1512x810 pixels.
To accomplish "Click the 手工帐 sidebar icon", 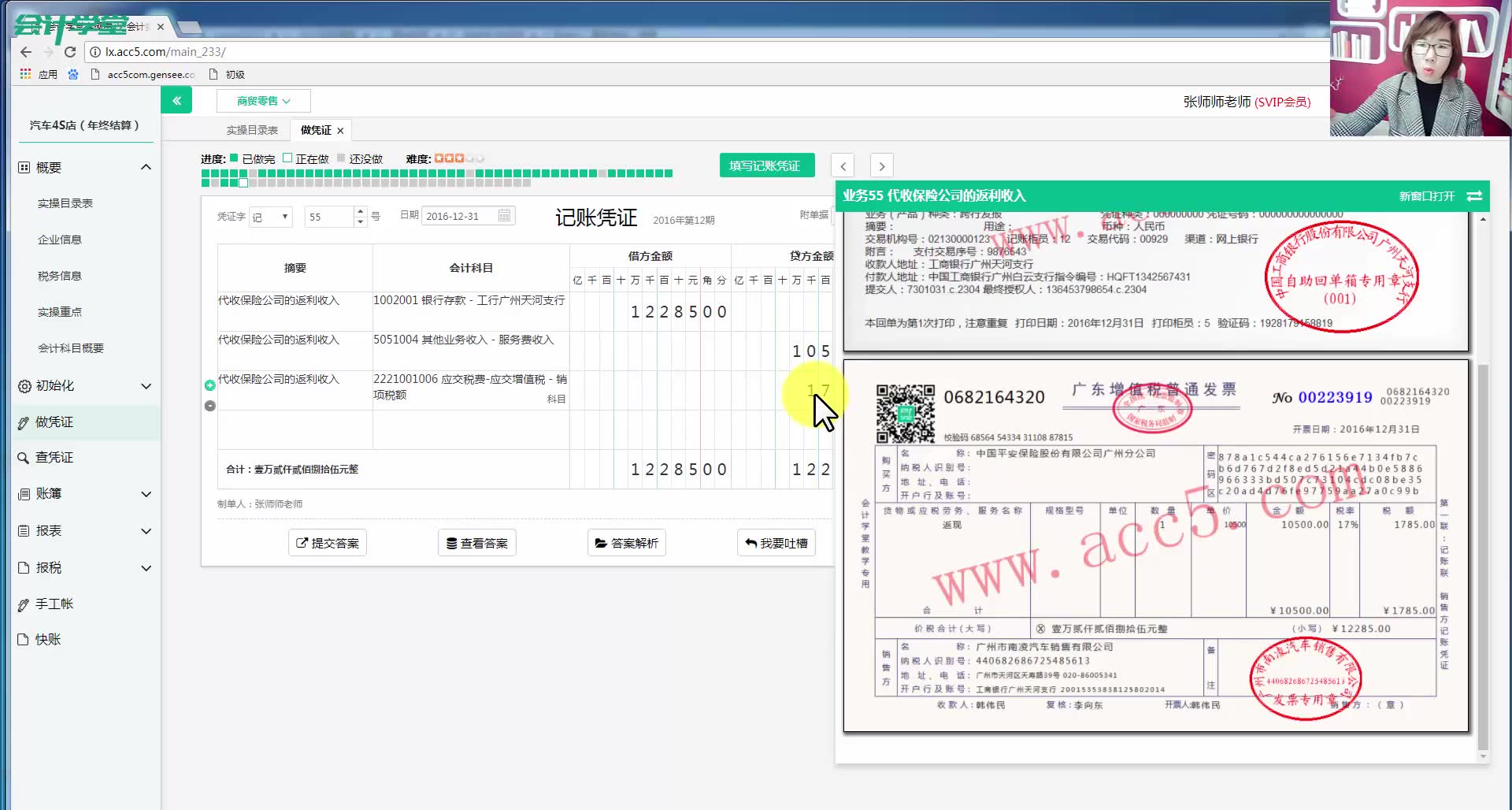I will pos(24,604).
